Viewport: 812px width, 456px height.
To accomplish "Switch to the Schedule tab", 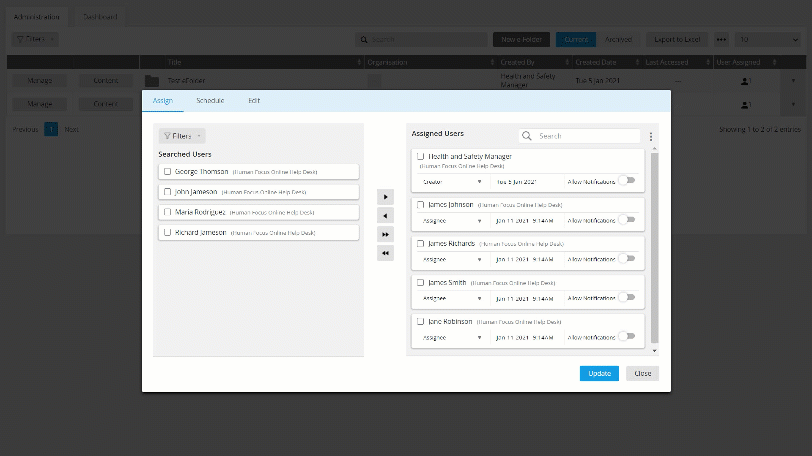I will [x=210, y=101].
